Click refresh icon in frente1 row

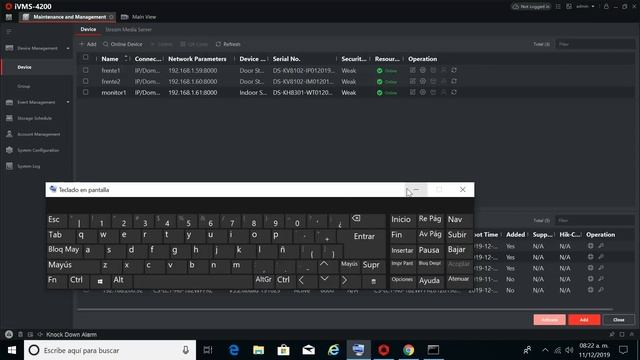pos(454,70)
